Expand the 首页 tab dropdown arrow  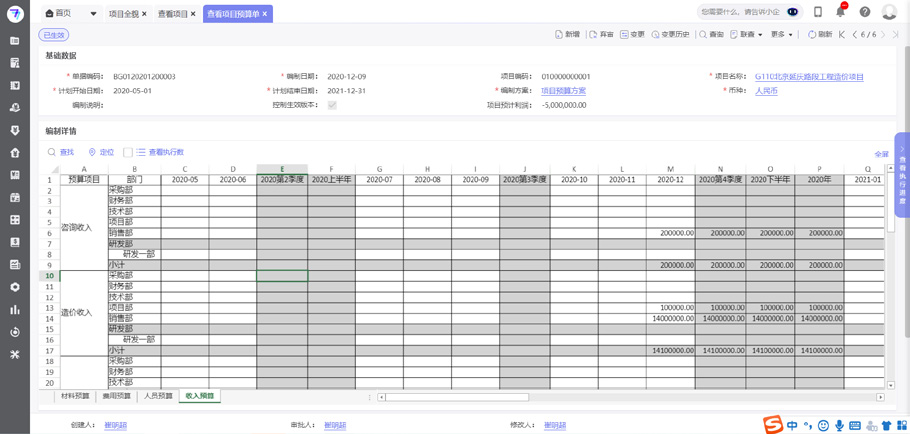point(94,14)
